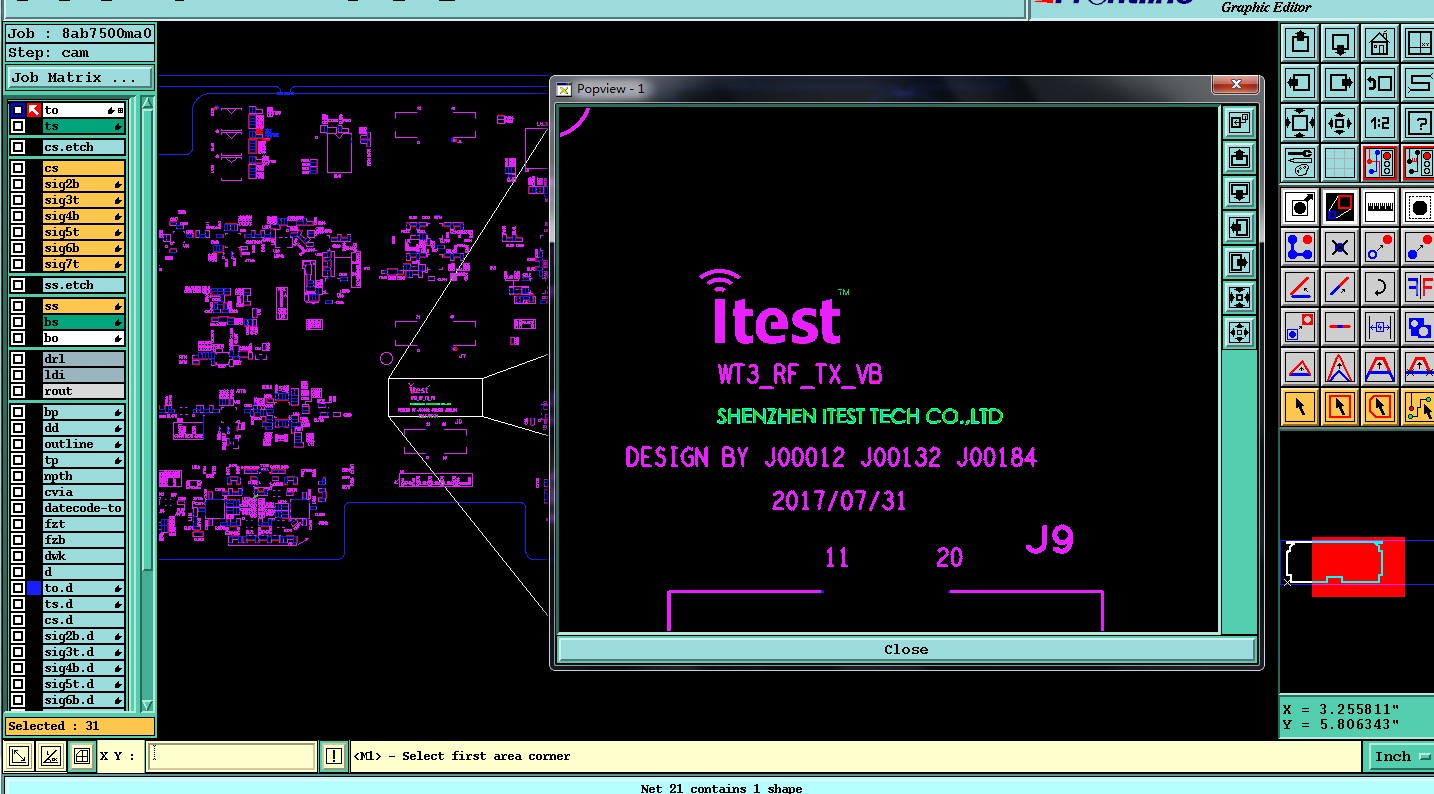Click the red-blue horizontal line segment icon

[1340, 327]
